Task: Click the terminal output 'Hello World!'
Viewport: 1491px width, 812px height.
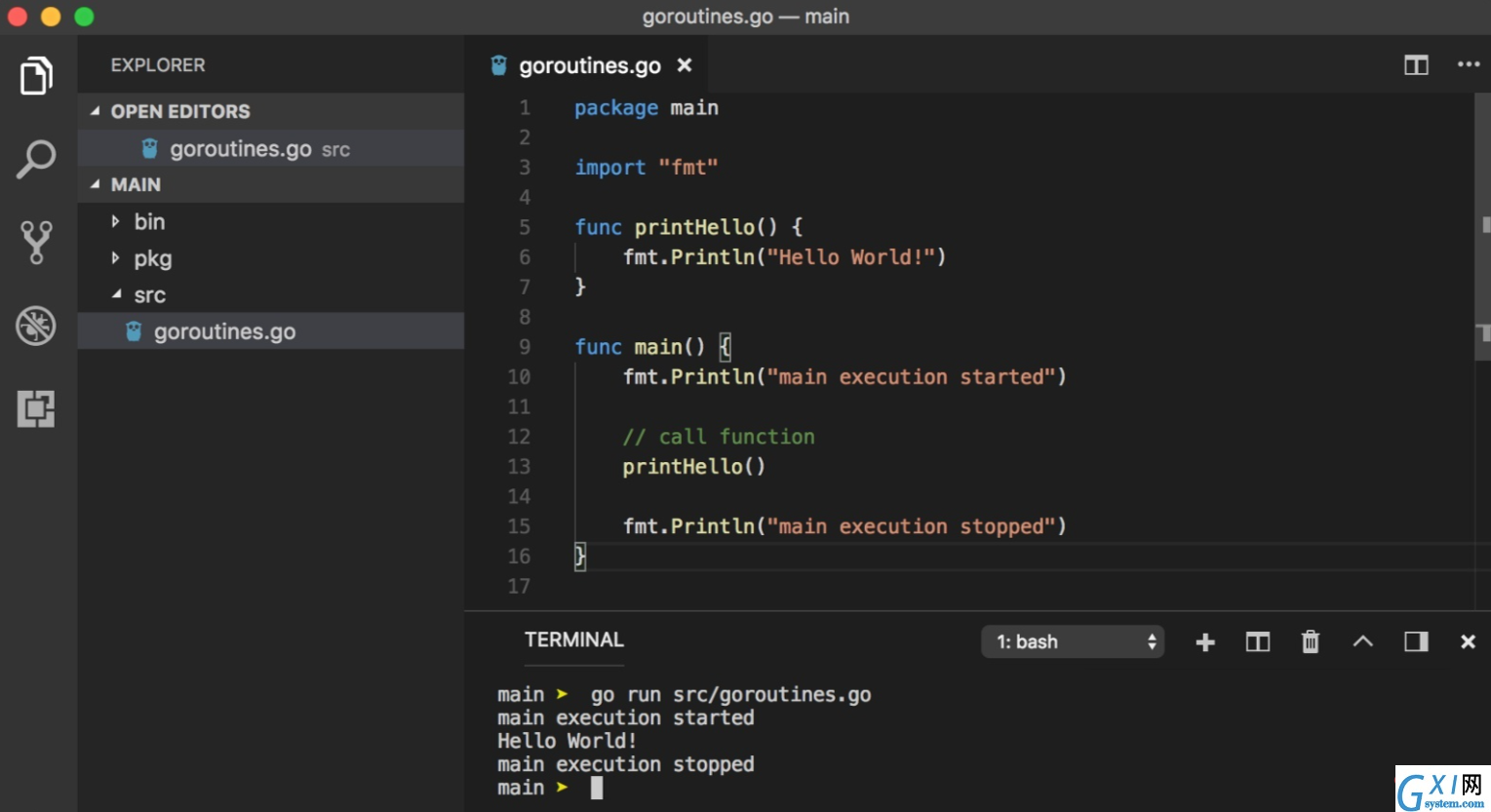Action: tap(567, 741)
